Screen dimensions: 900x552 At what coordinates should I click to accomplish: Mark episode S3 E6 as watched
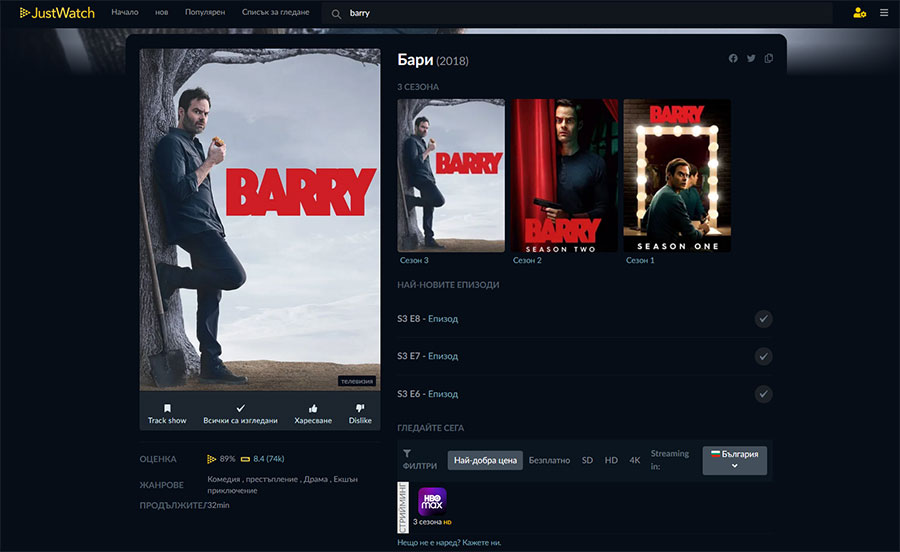[x=763, y=393]
